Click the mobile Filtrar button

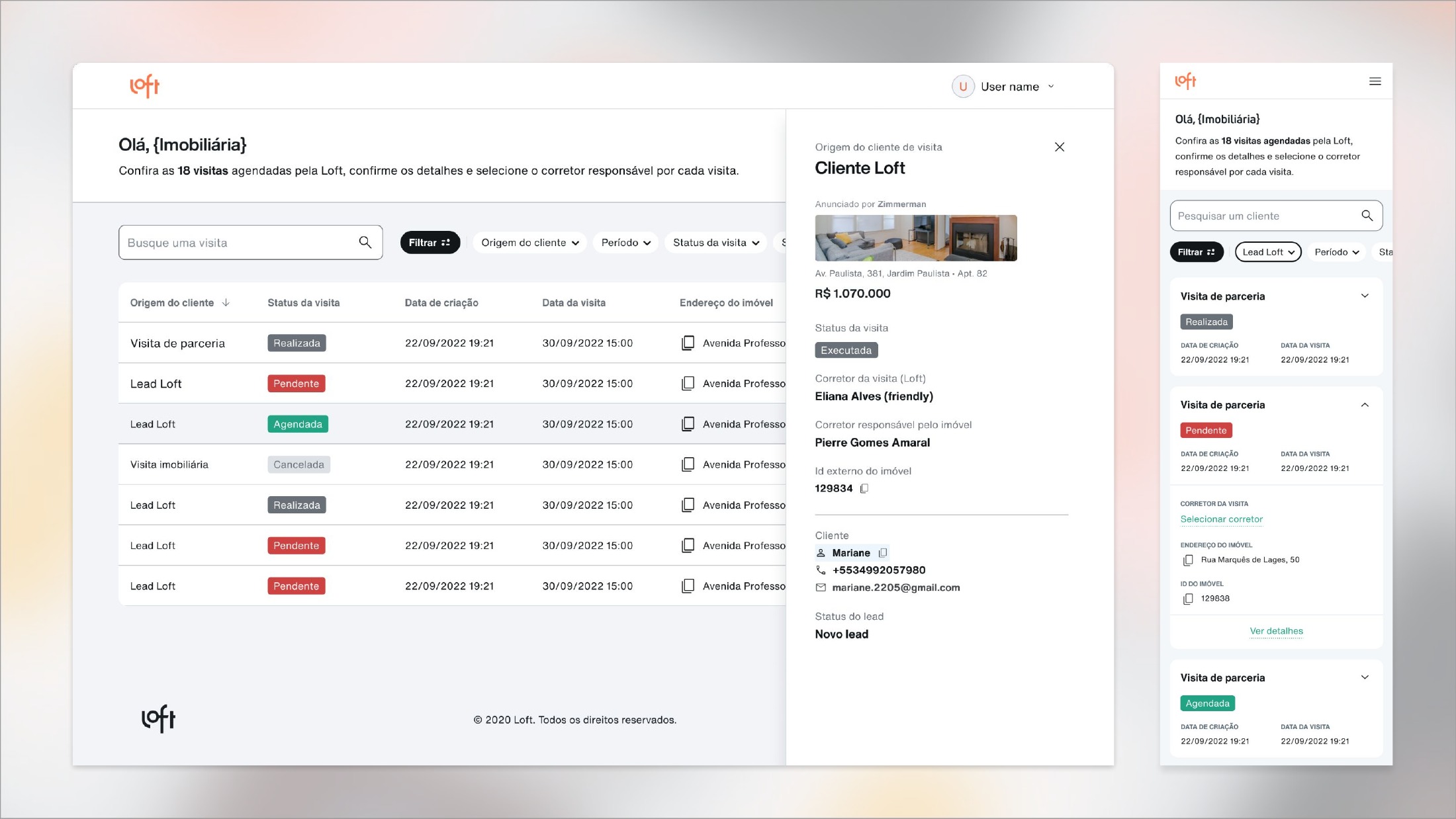point(1197,252)
